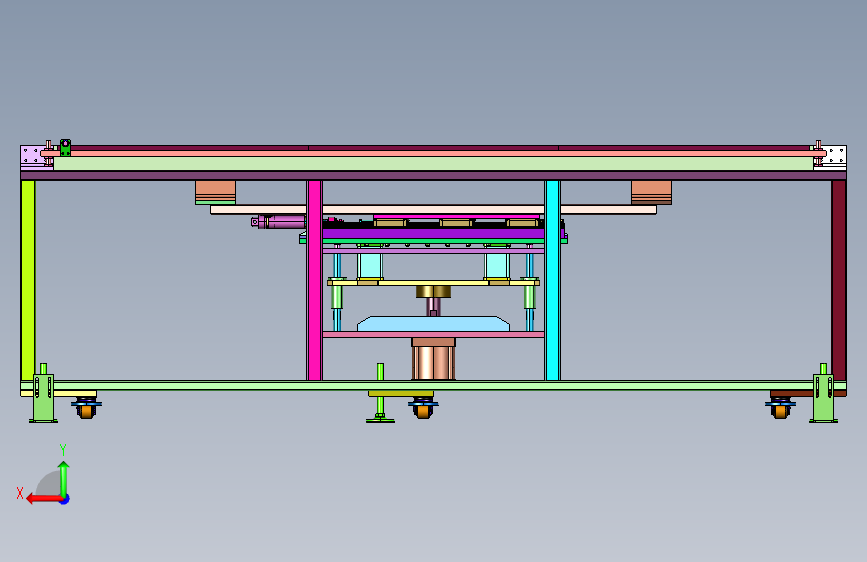Select the center caster wheel
The height and width of the screenshot is (562, 867).
pyautogui.click(x=424, y=408)
